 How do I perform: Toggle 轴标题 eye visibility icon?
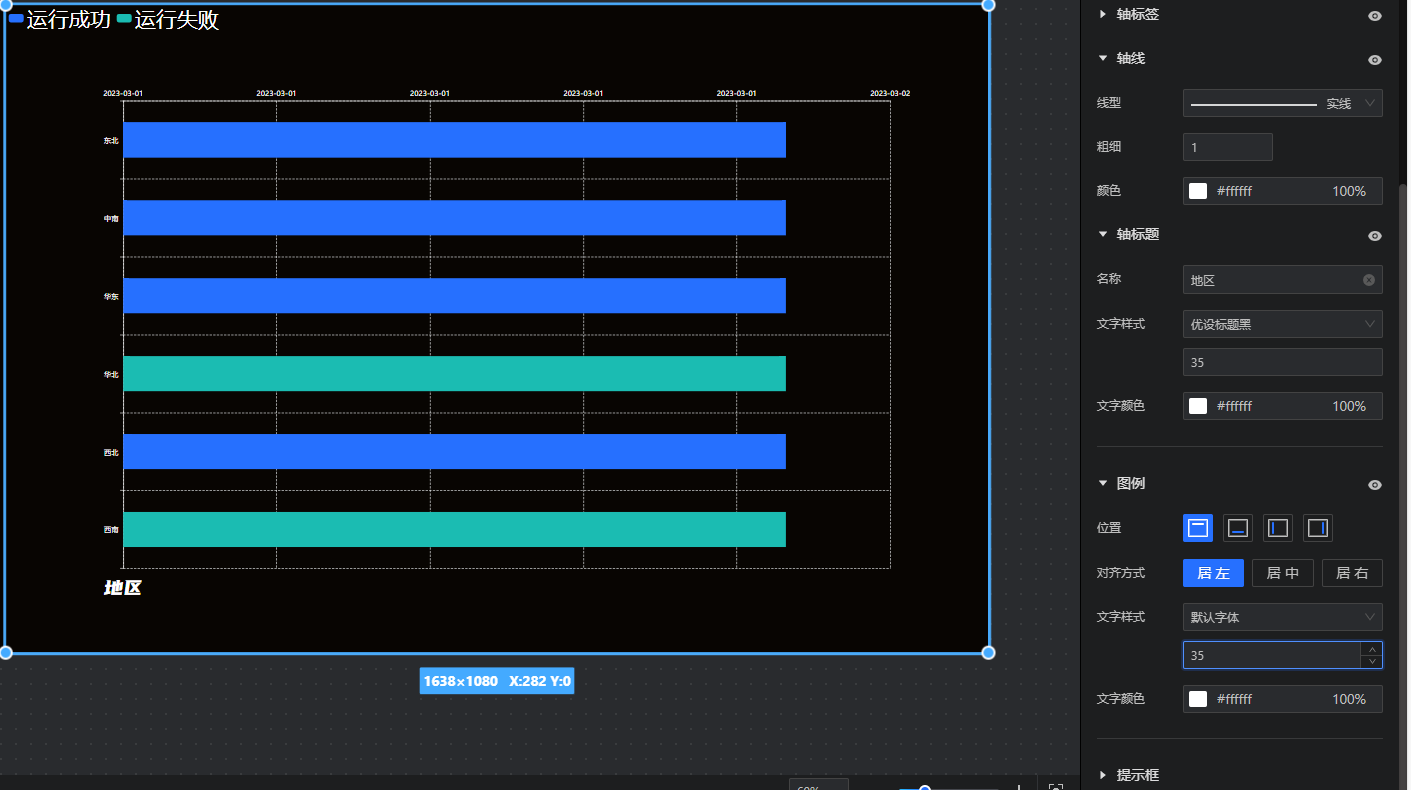click(1374, 236)
